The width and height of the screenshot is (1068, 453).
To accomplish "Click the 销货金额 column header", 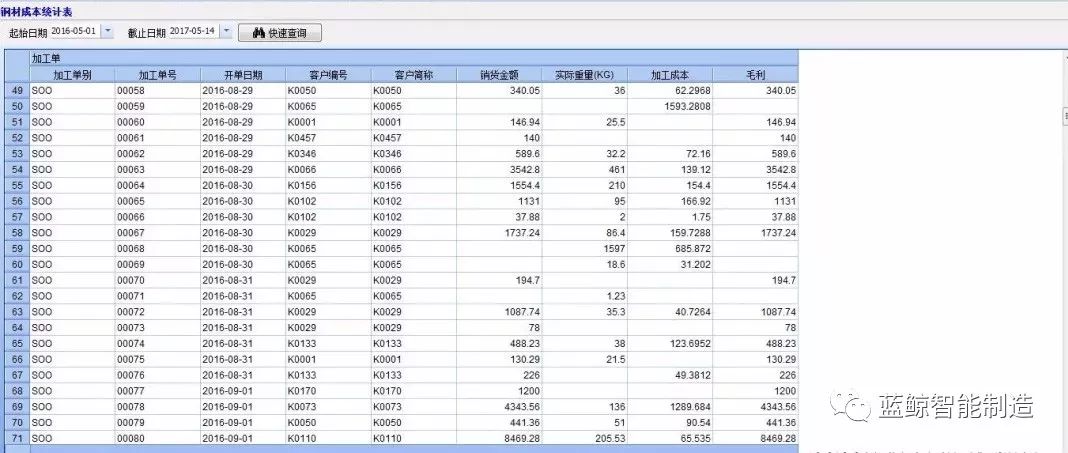I will pyautogui.click(x=499, y=75).
